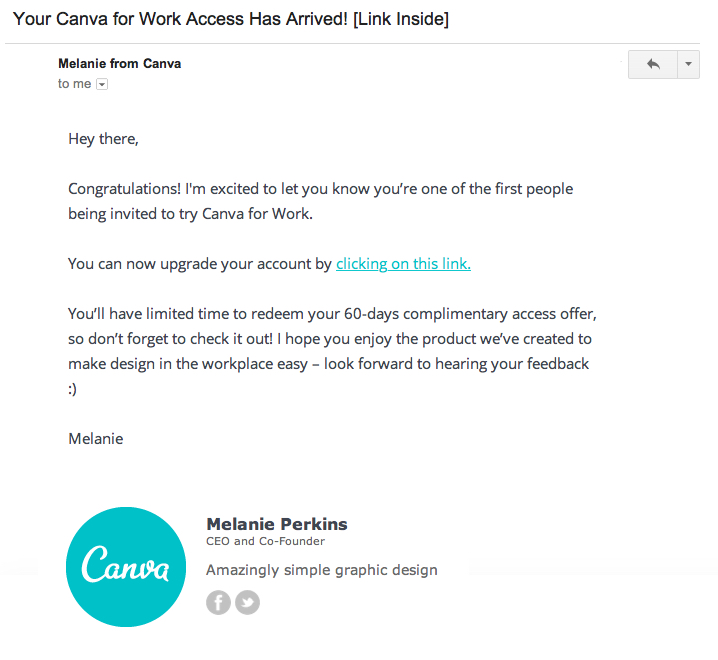Click sender name "Melanie from Canva"
718x660 pixels.
coord(119,64)
